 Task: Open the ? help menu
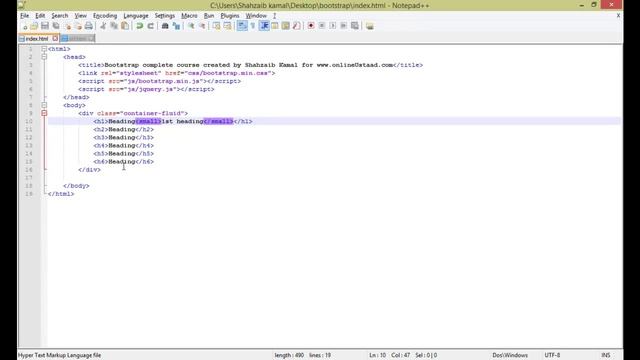coord(274,16)
